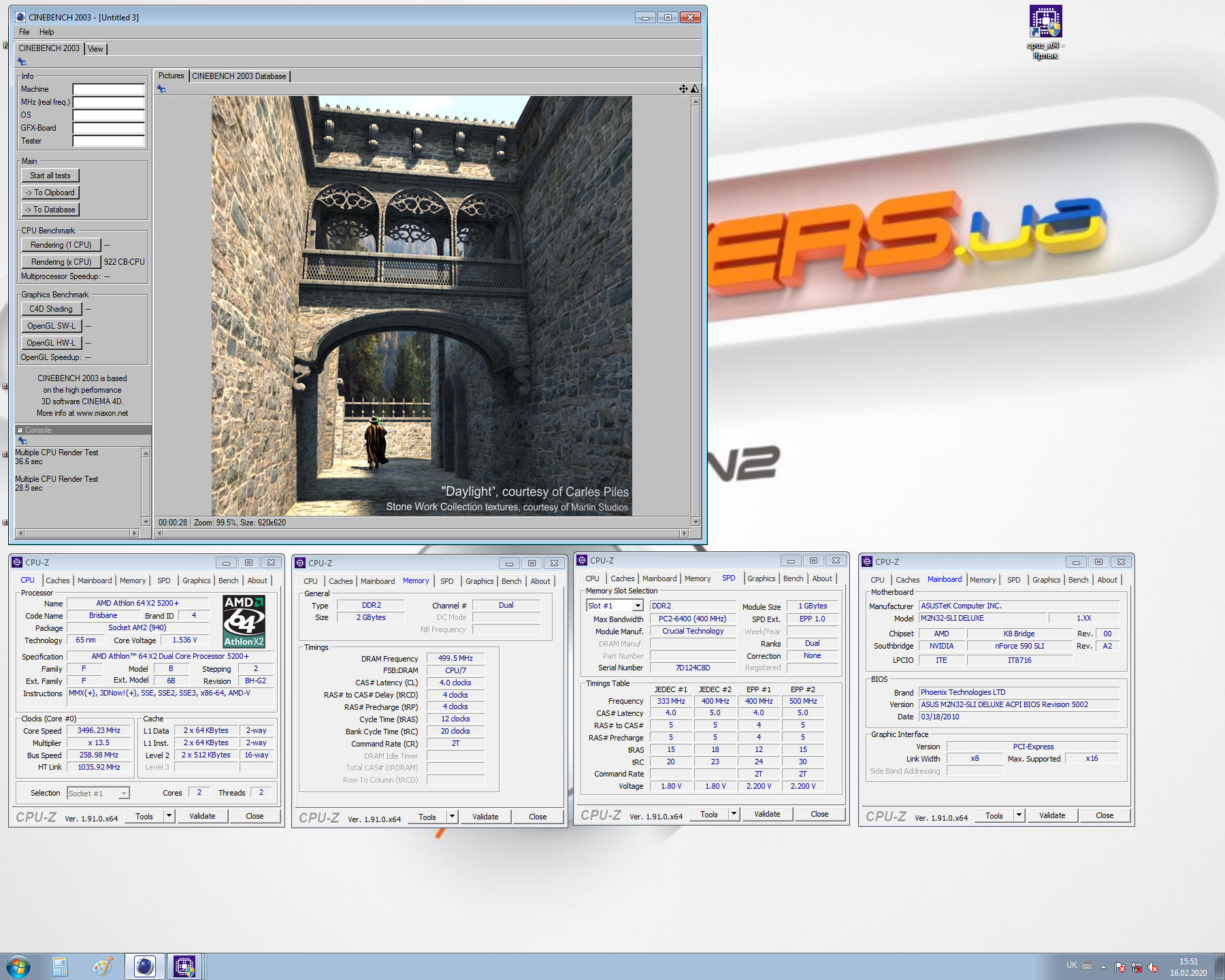Viewport: 1225px width, 980px height.
Task: Expand the Tools arrow in the CPU-Z CPU window
Action: coord(169,816)
